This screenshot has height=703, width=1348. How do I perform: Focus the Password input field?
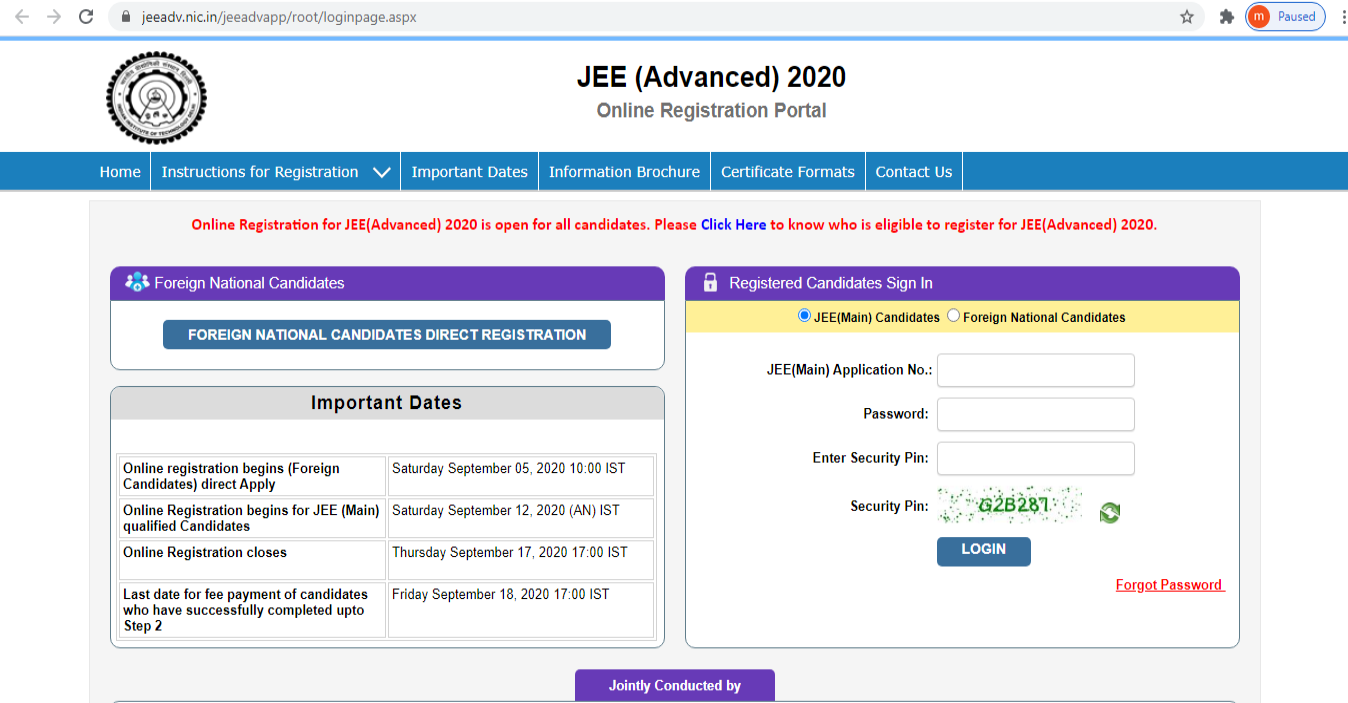click(1036, 414)
